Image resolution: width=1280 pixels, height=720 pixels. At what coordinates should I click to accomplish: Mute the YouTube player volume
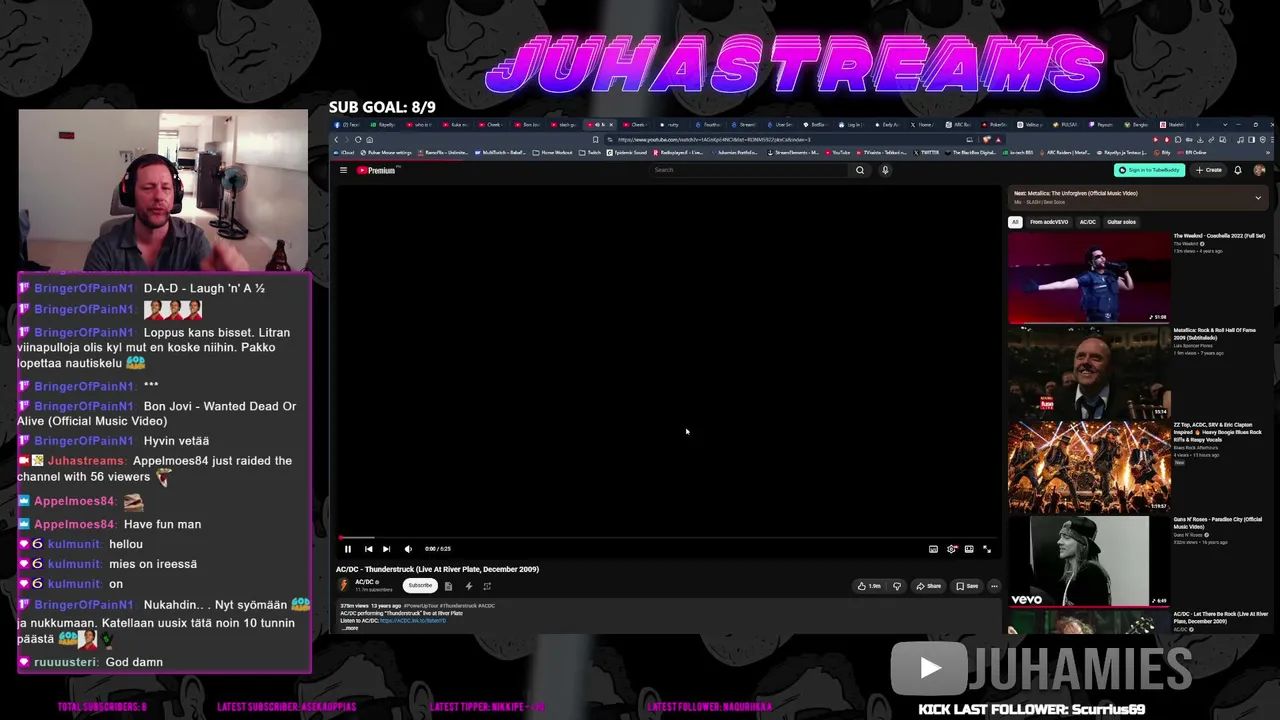[408, 549]
